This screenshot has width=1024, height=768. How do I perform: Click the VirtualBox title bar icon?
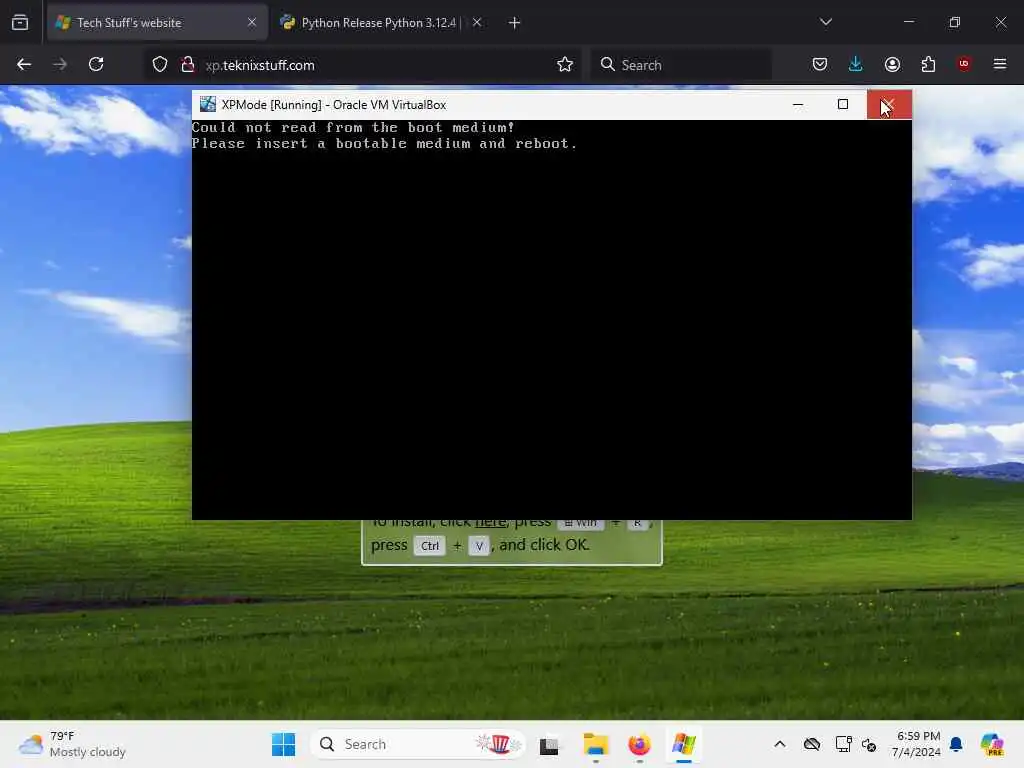click(x=208, y=104)
